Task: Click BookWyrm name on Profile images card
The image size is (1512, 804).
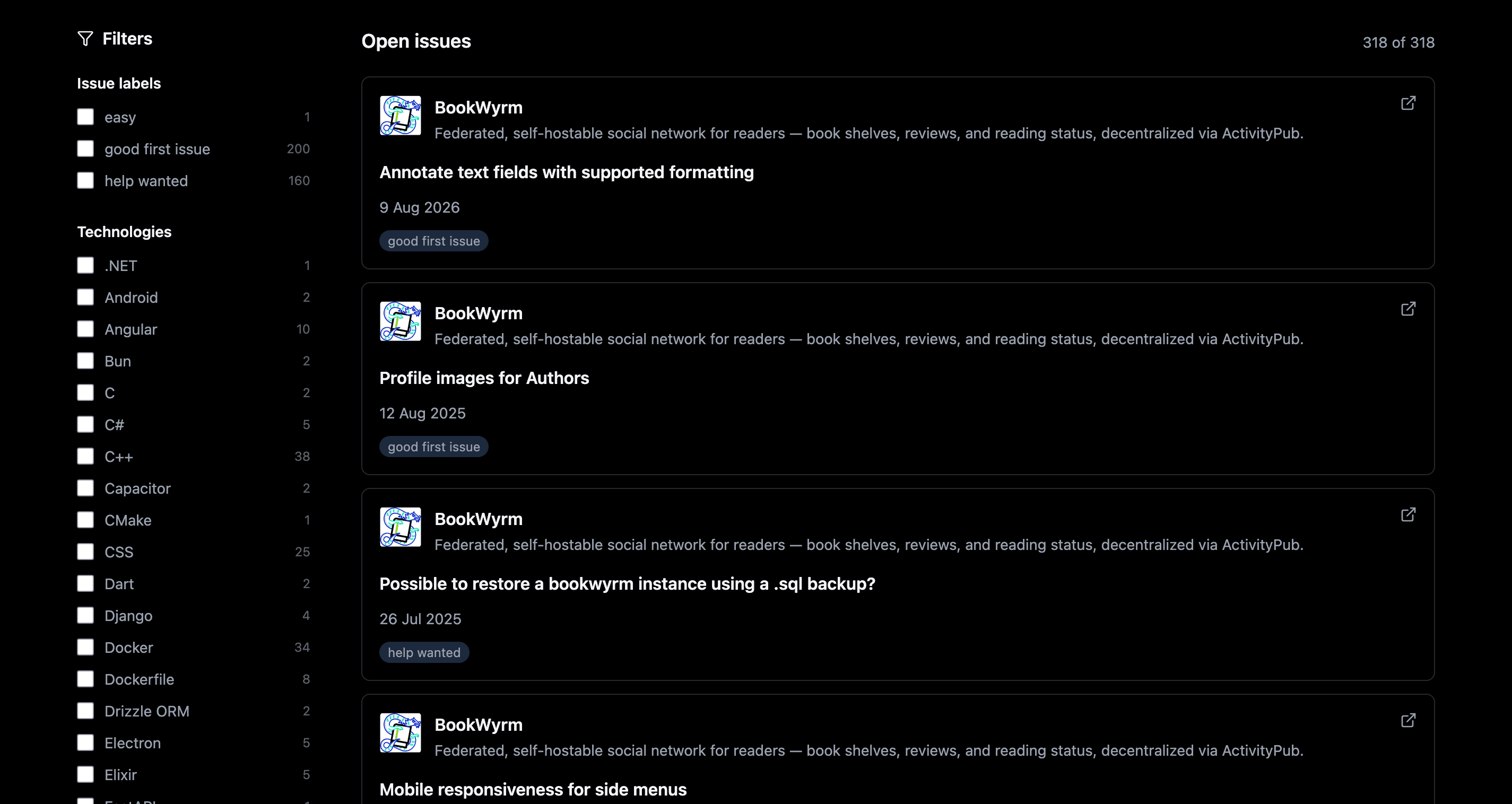Action: tap(479, 313)
